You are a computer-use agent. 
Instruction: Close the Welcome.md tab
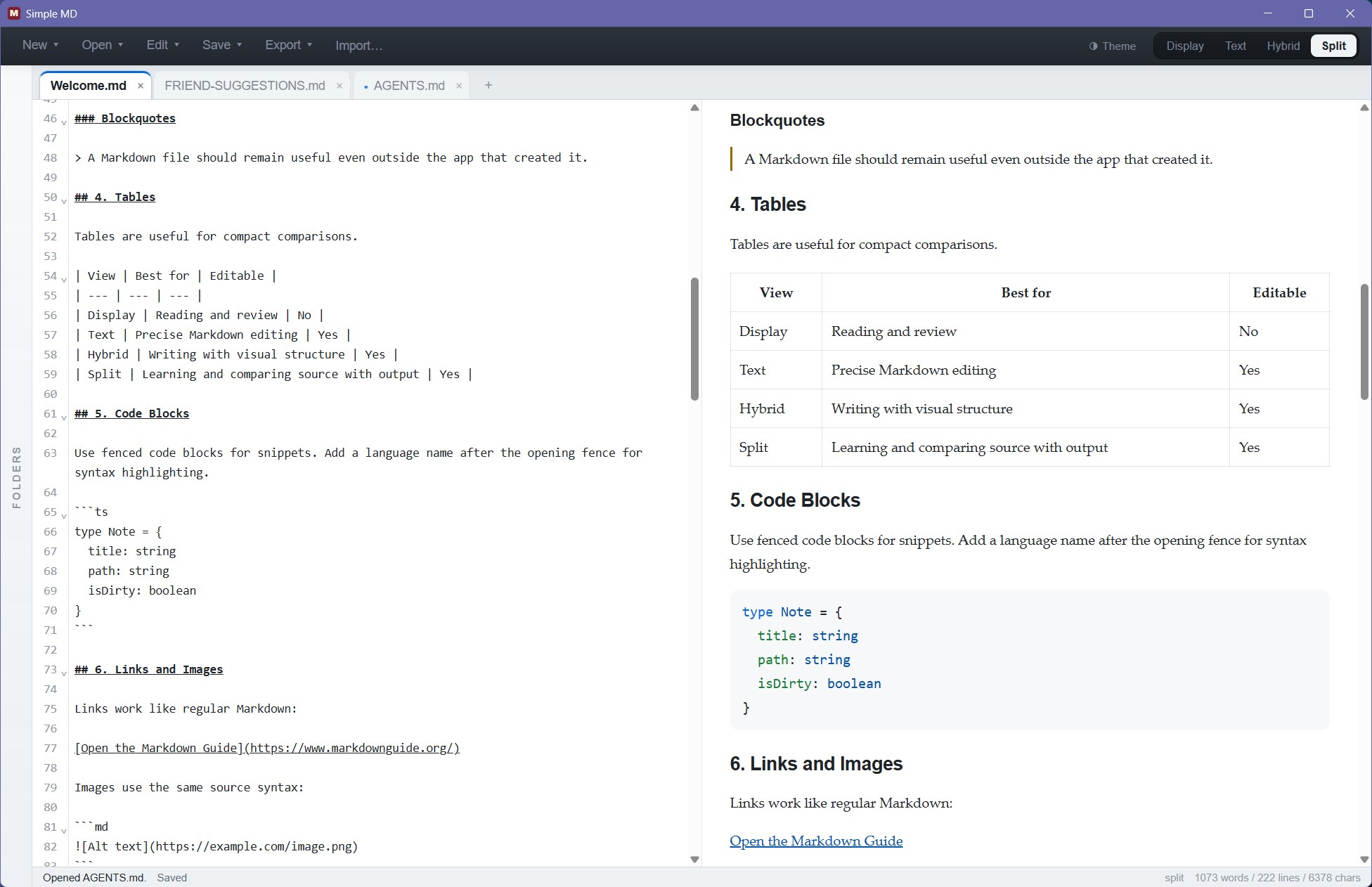coord(141,86)
